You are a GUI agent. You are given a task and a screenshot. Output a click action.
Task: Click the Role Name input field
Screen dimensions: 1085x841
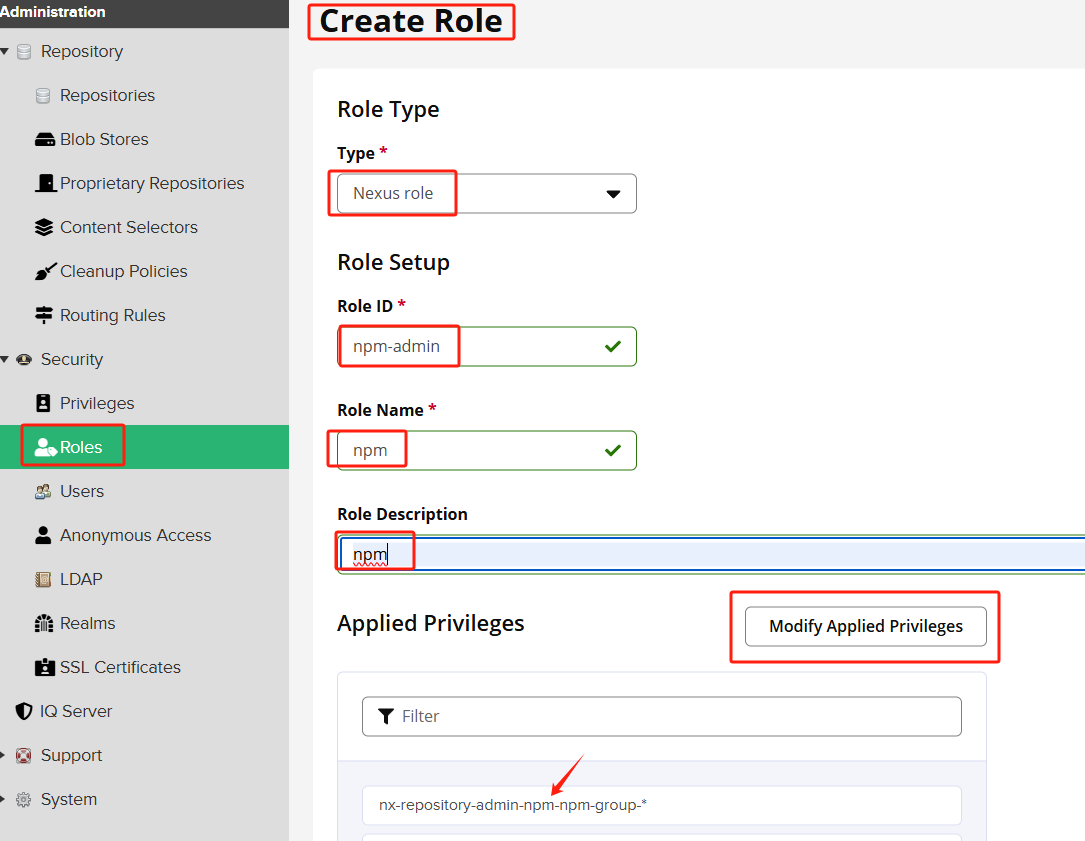click(x=486, y=451)
